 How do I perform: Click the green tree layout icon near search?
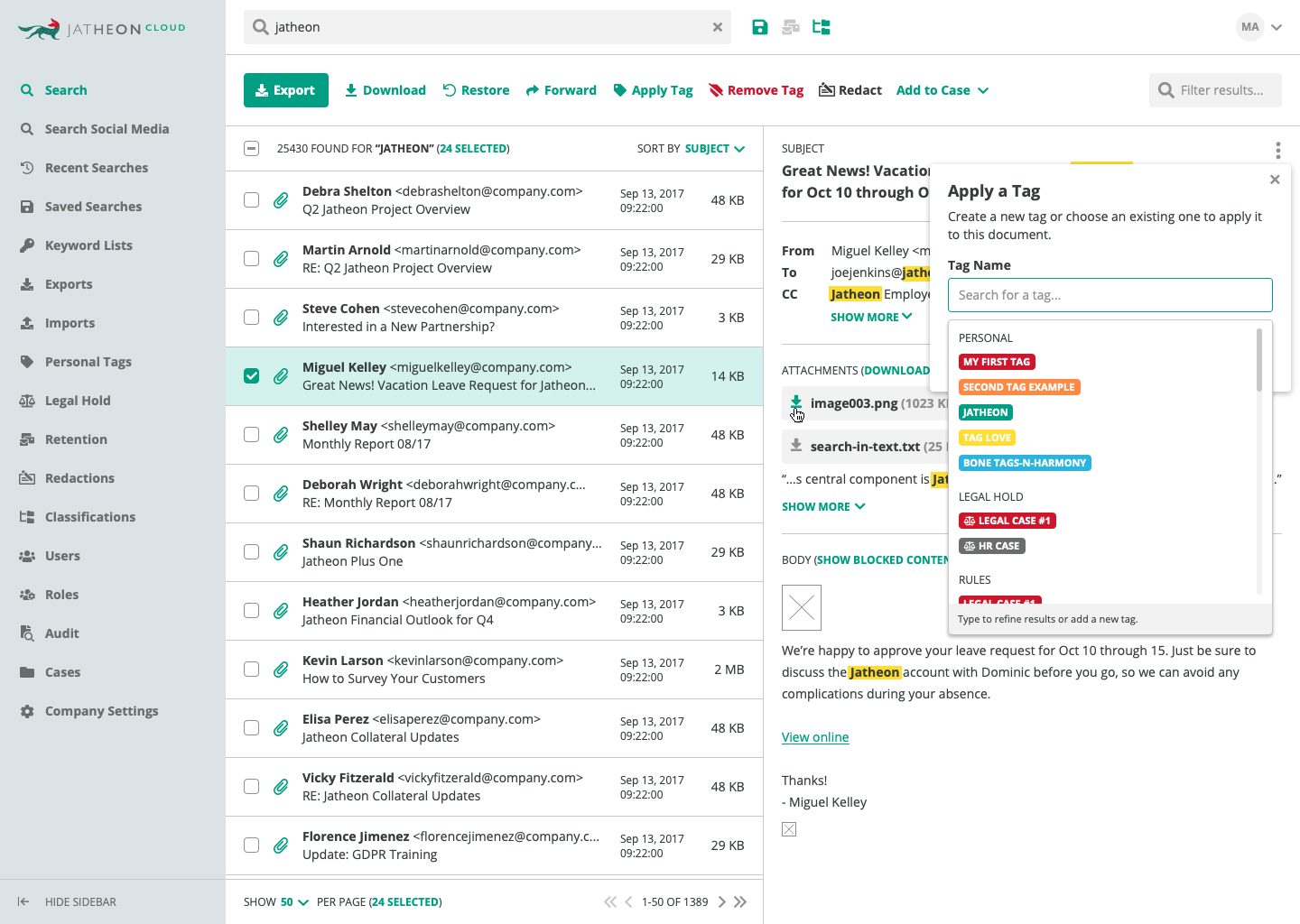822,27
